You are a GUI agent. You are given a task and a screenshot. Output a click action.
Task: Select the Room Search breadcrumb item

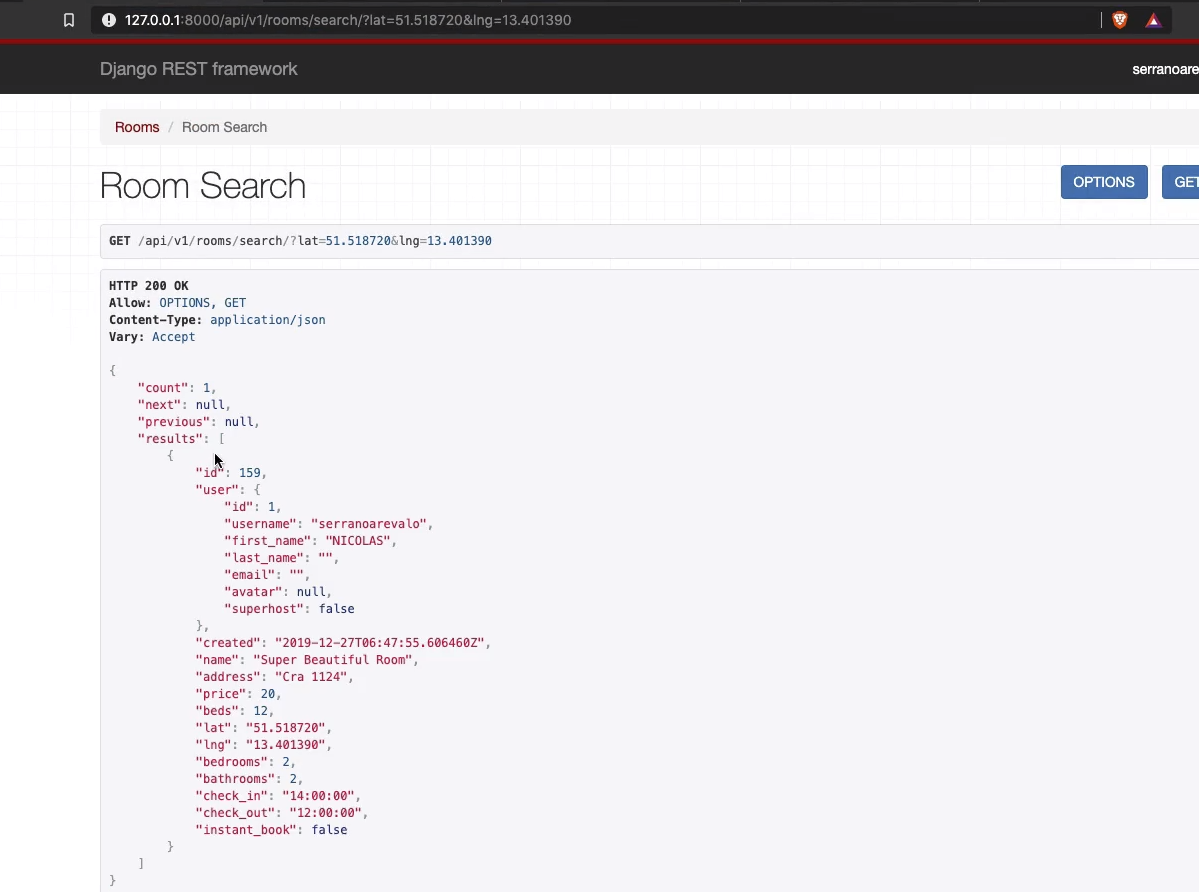coord(224,127)
